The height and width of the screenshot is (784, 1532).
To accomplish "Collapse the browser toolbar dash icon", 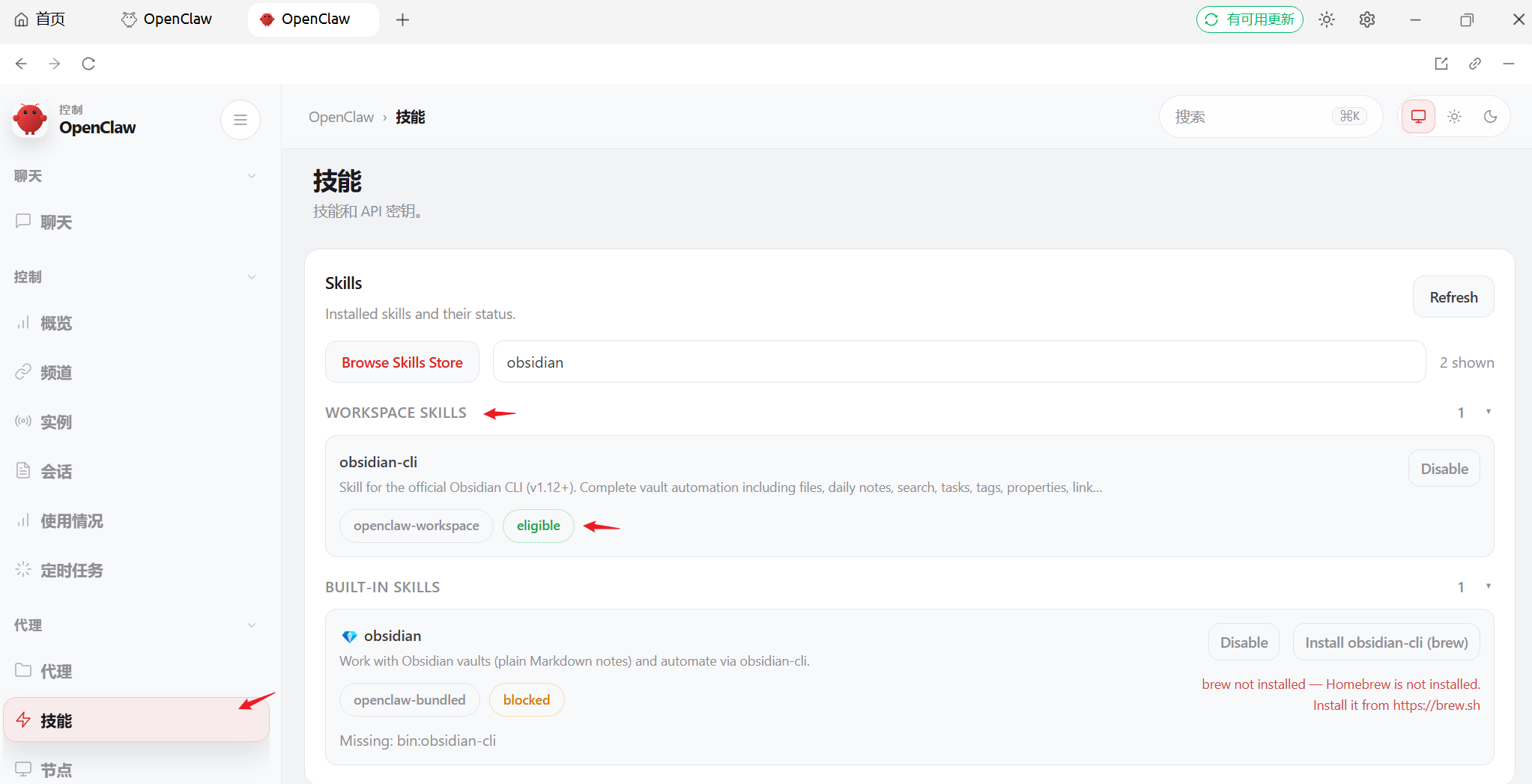I will pos(1509,64).
